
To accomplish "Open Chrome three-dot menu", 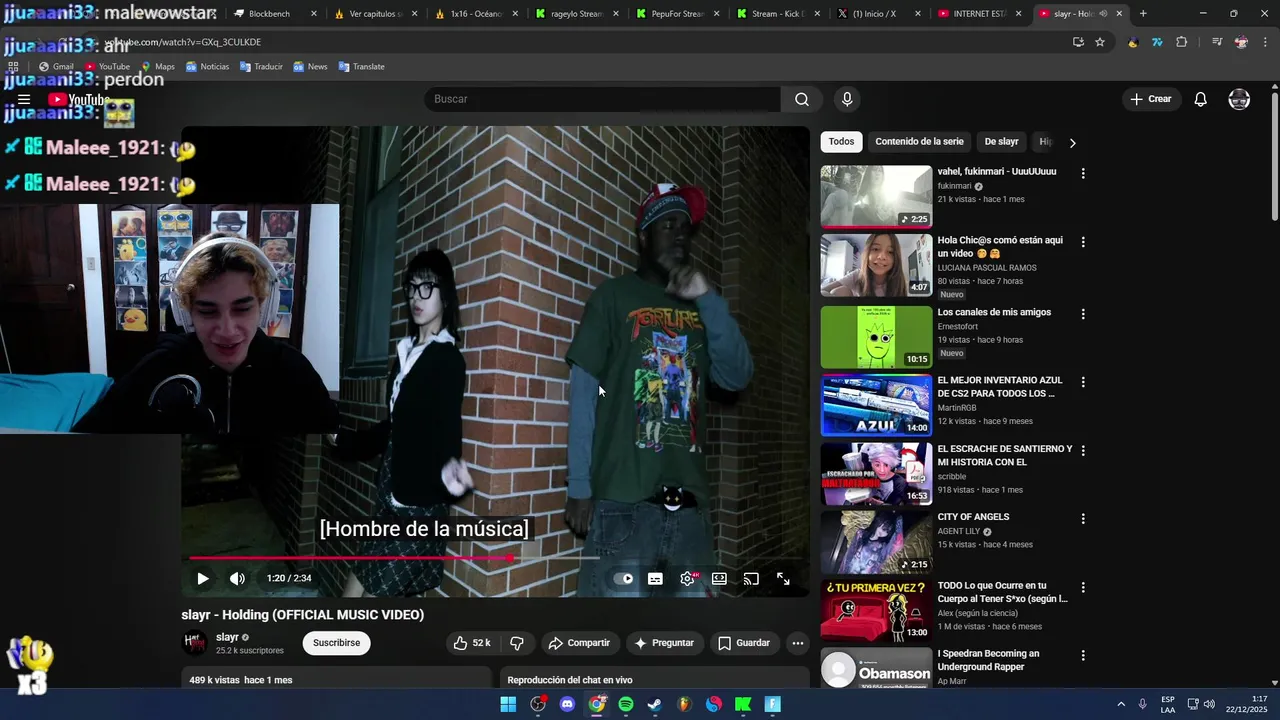I will (x=1265, y=42).
